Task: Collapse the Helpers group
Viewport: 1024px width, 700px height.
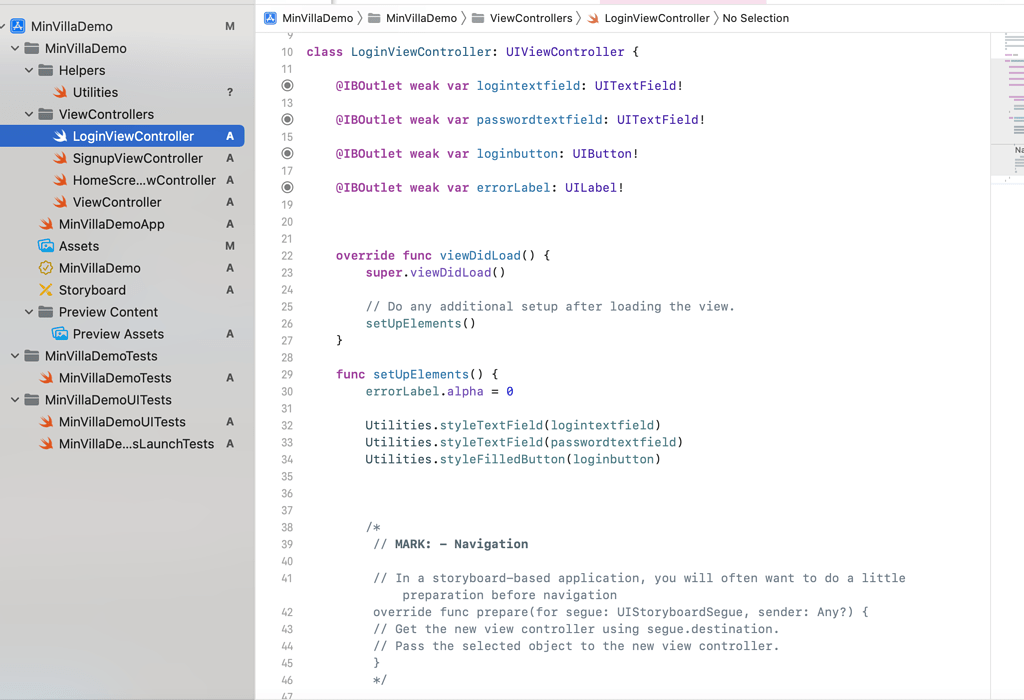Action: point(28,70)
